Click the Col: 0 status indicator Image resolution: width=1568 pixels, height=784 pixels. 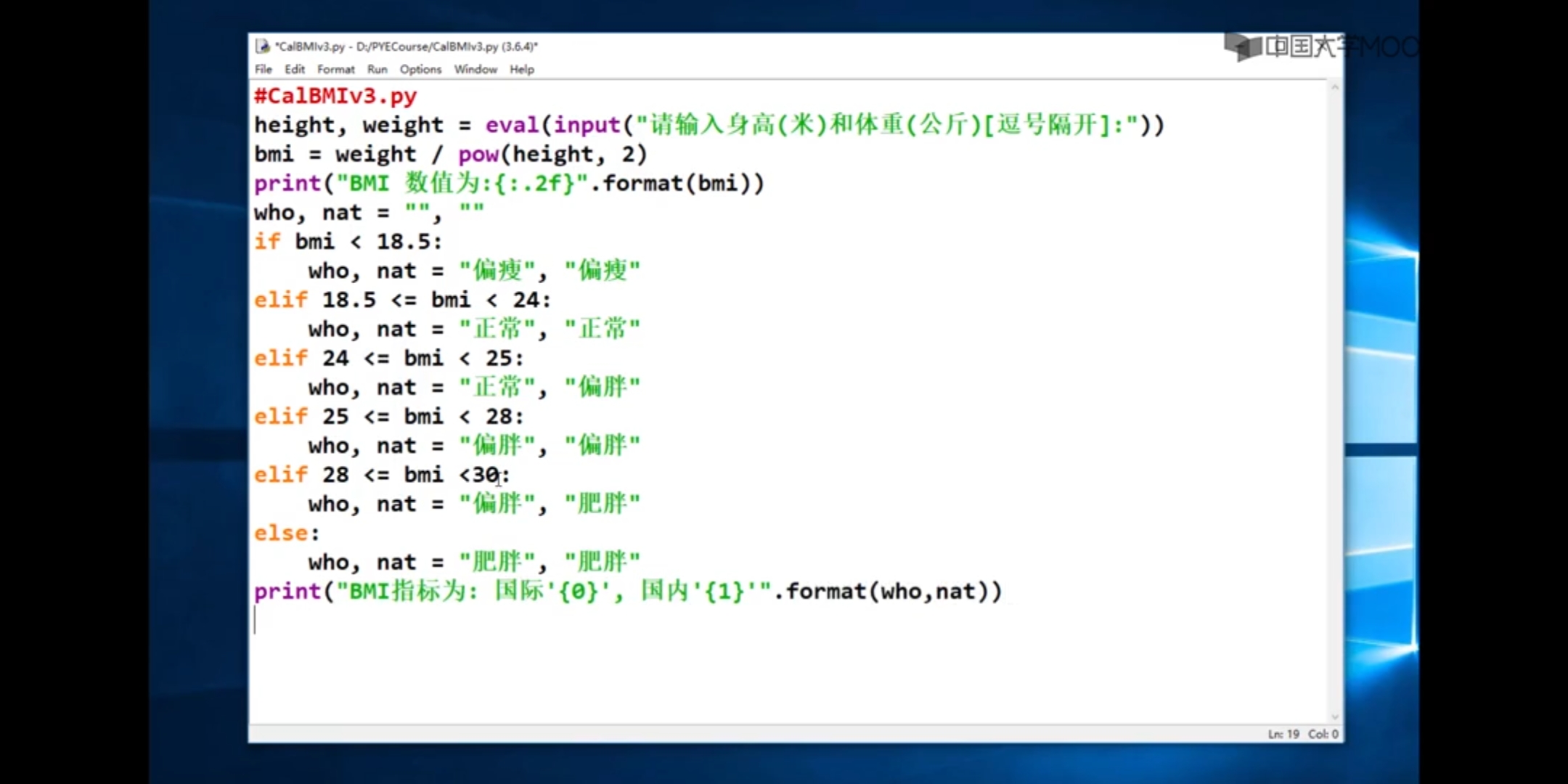[x=1323, y=735]
